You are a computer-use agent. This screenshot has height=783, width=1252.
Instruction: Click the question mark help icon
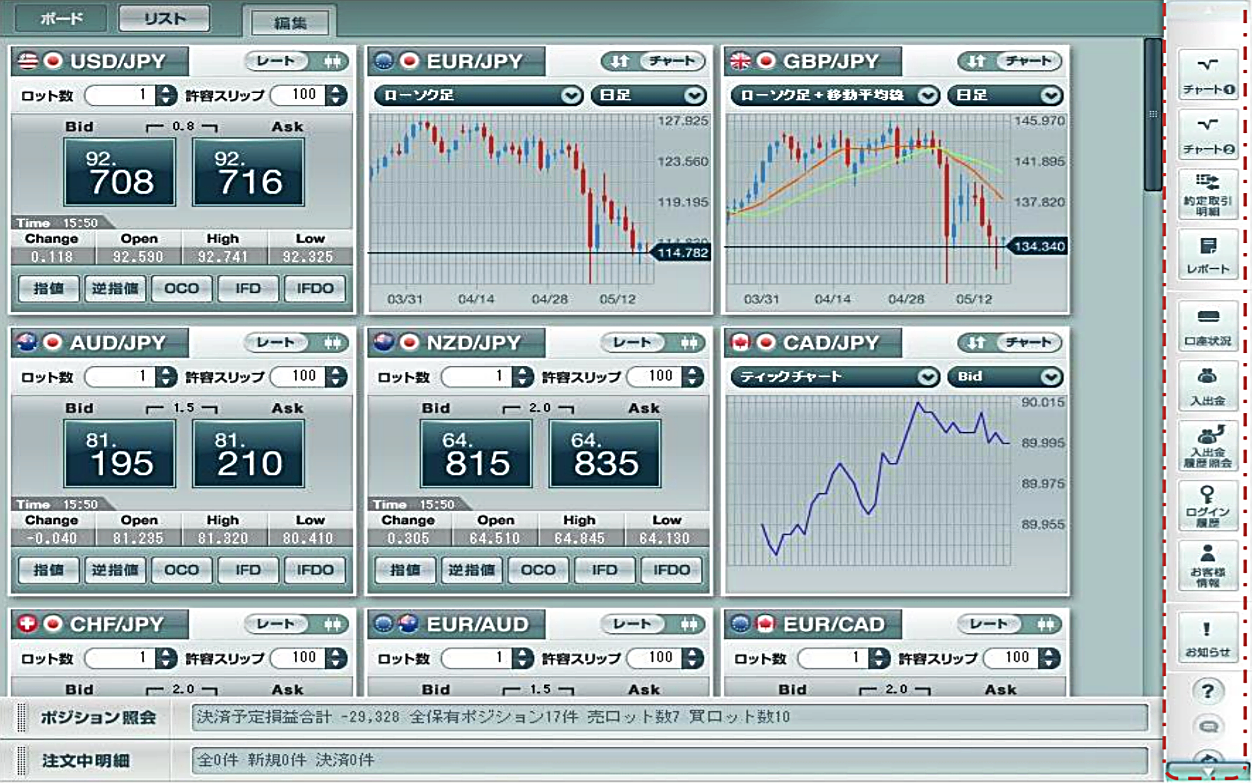pos(1207,691)
